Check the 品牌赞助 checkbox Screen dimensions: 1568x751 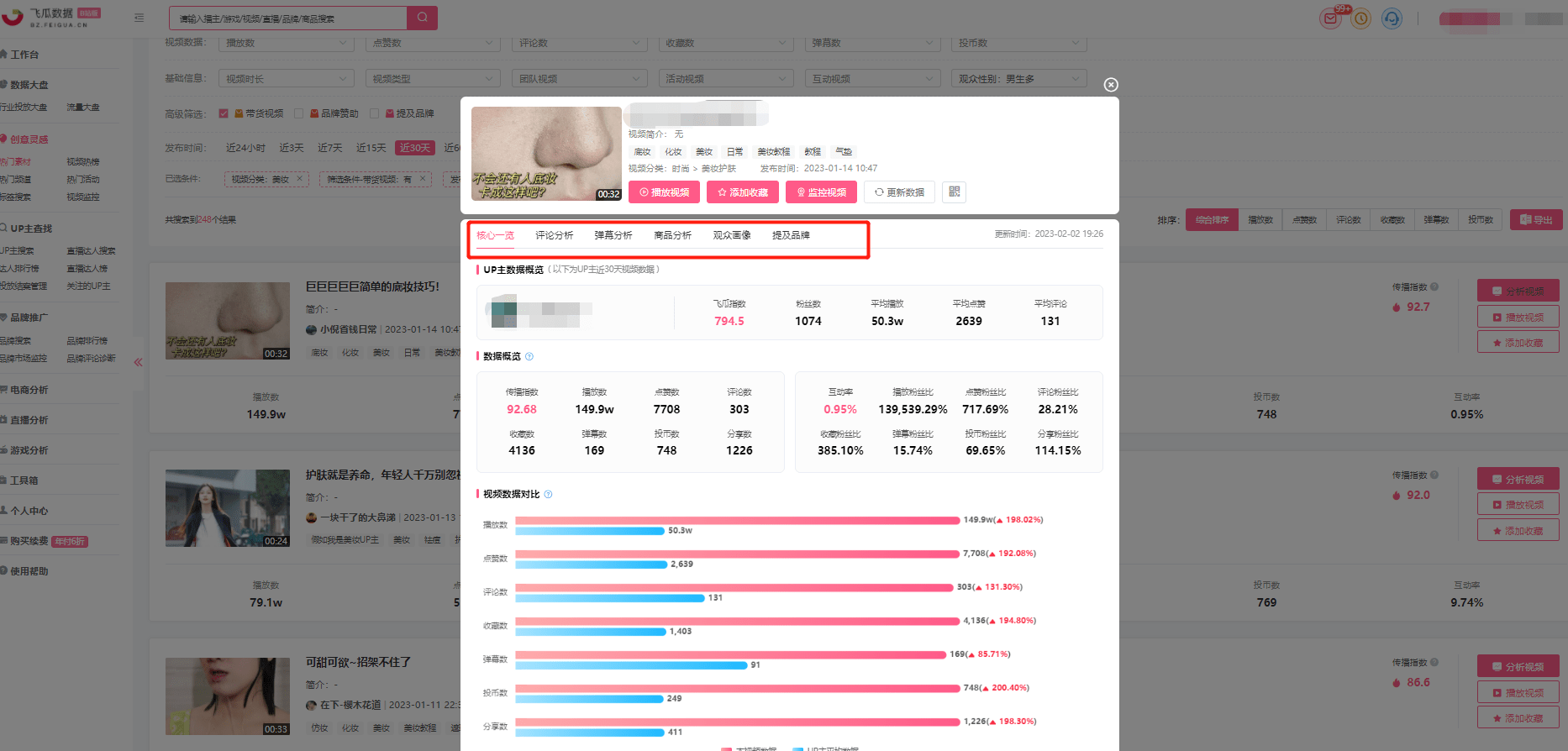[298, 113]
